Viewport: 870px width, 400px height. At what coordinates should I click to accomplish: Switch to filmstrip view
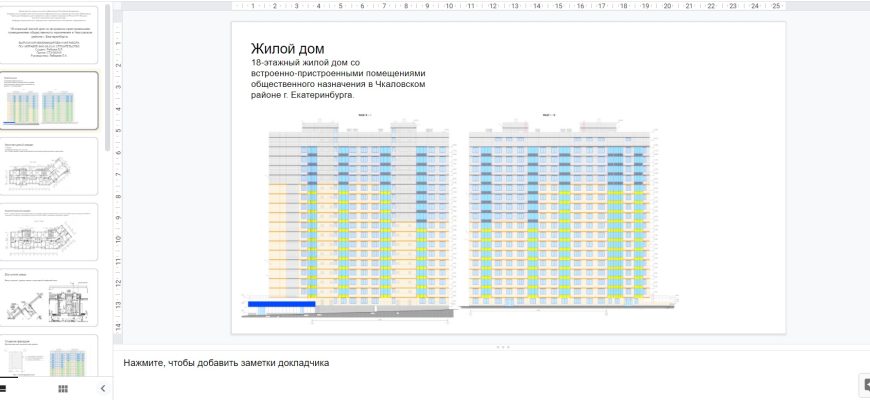[3, 388]
